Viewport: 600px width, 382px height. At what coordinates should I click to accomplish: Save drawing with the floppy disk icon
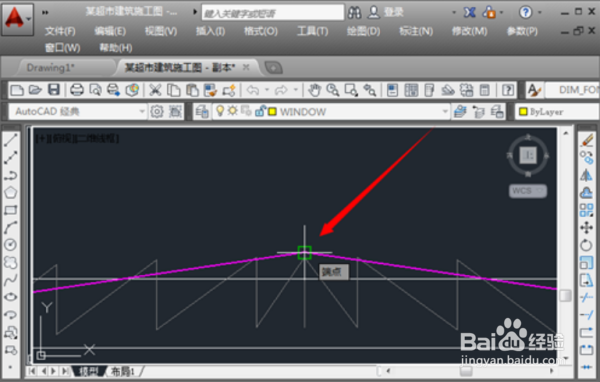[x=54, y=90]
